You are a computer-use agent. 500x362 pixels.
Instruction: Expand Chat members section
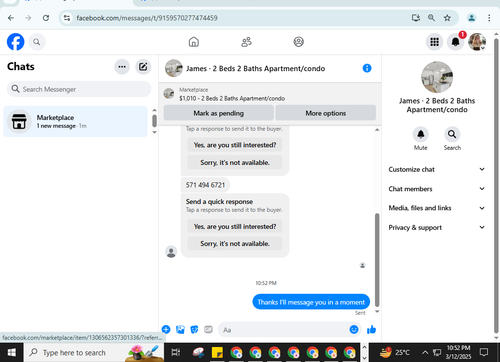pos(437,189)
